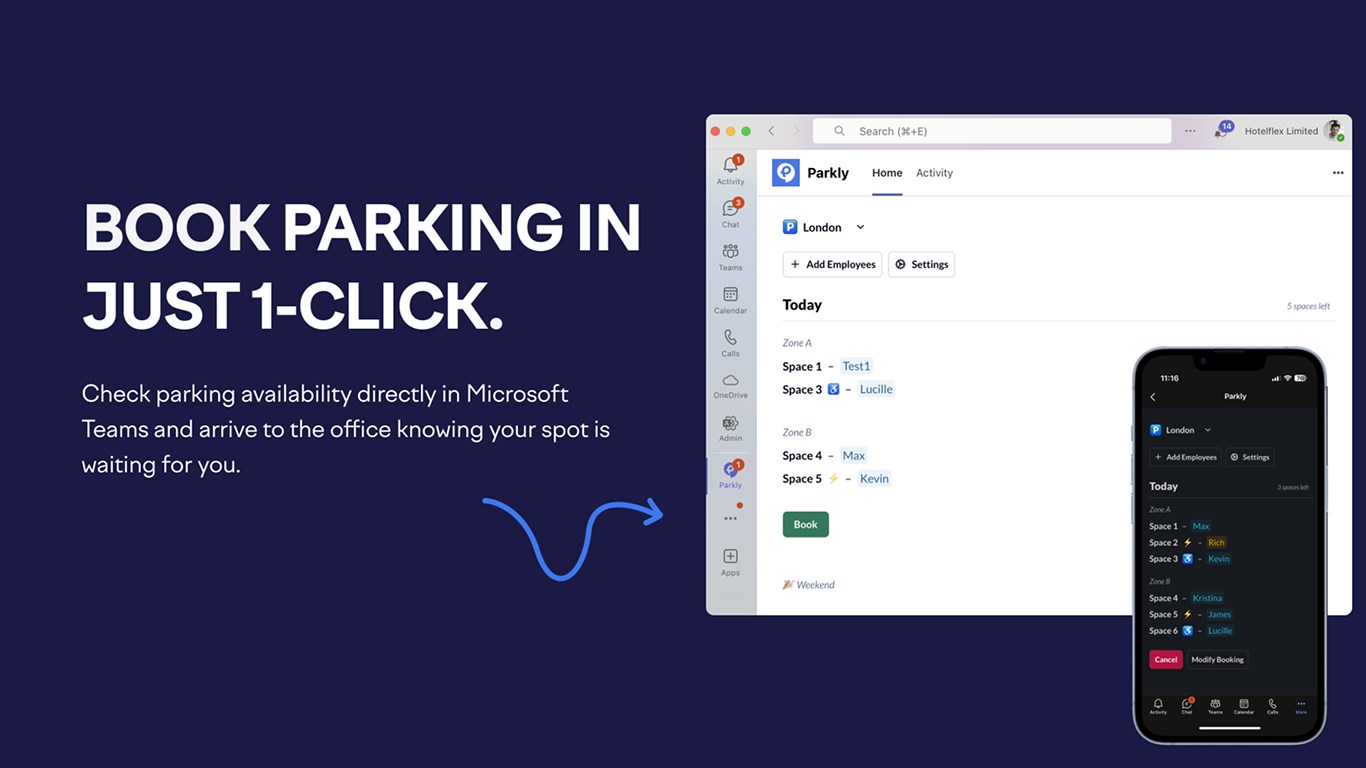Select Parkly app in desktop sidebar

point(731,474)
